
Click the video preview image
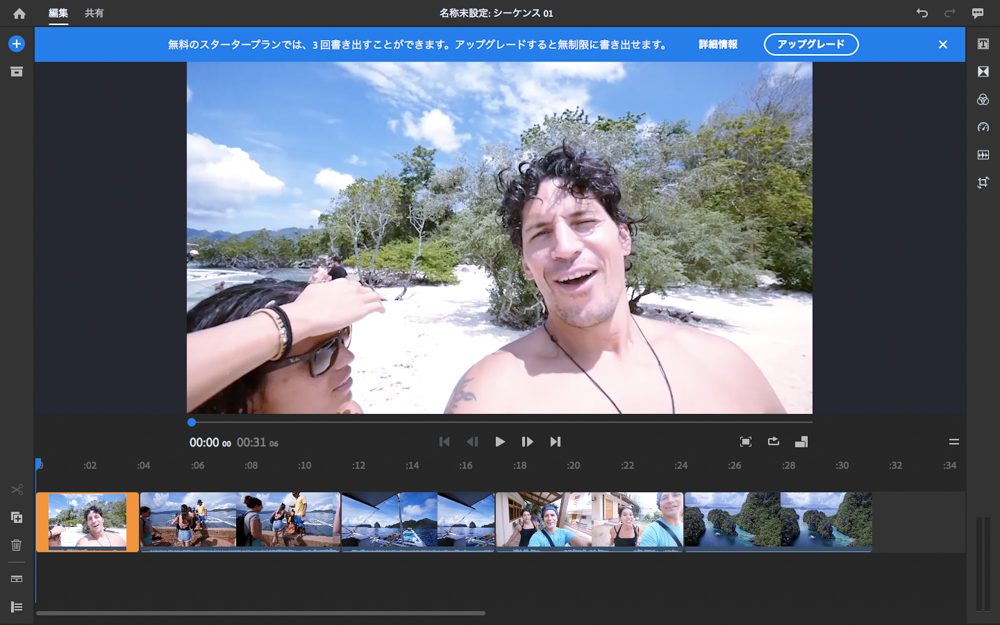[499, 238]
